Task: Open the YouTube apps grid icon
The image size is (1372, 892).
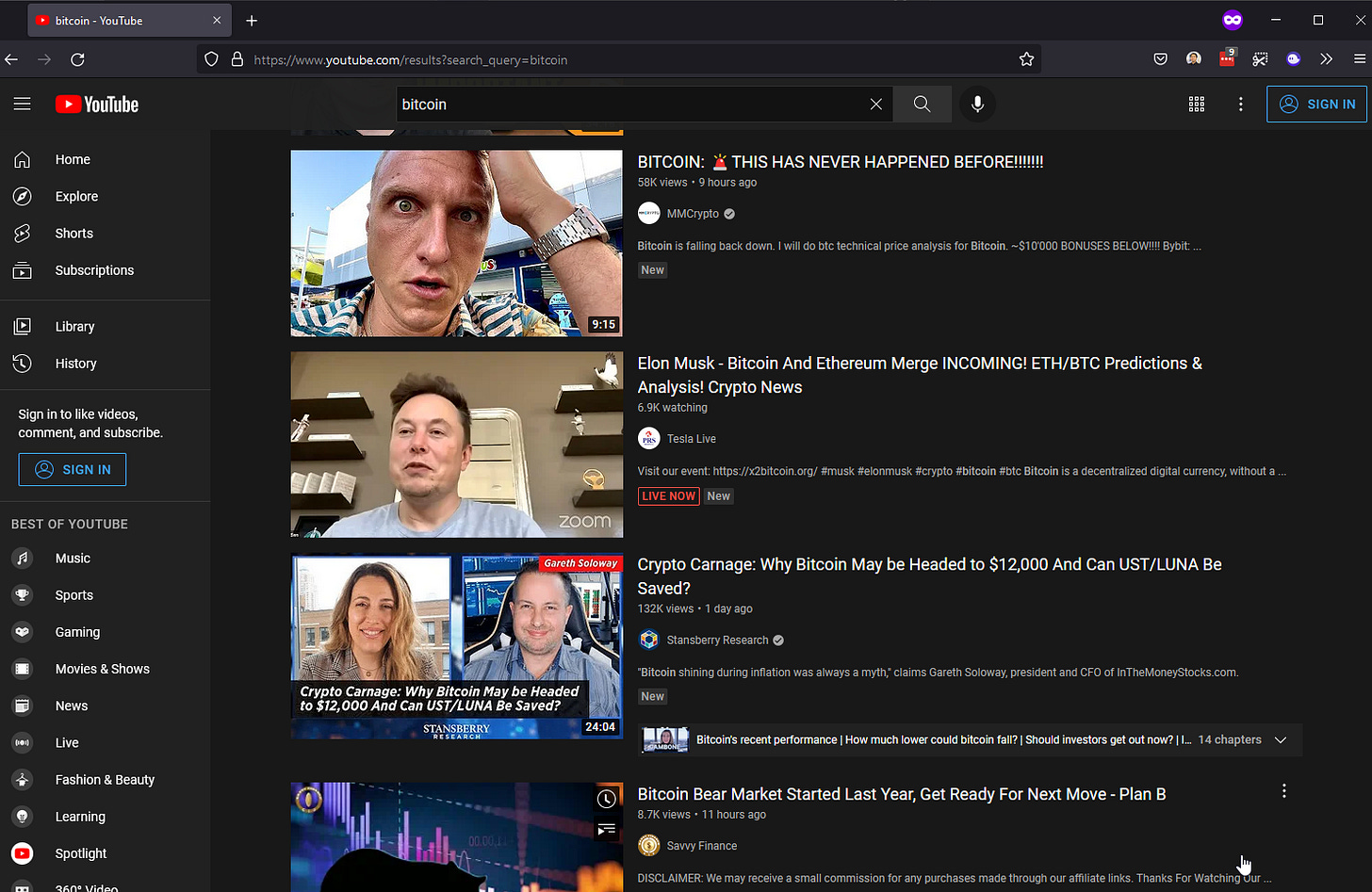Action: click(x=1197, y=105)
